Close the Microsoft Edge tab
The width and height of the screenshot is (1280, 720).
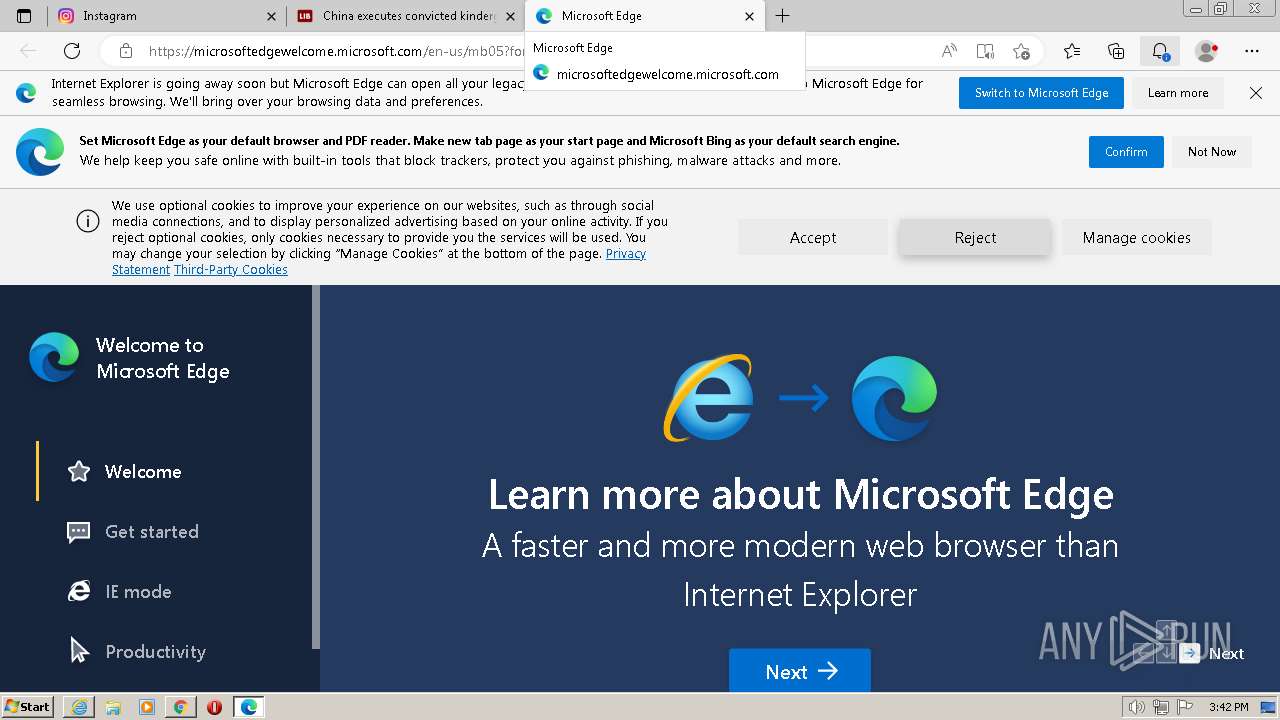click(x=750, y=16)
